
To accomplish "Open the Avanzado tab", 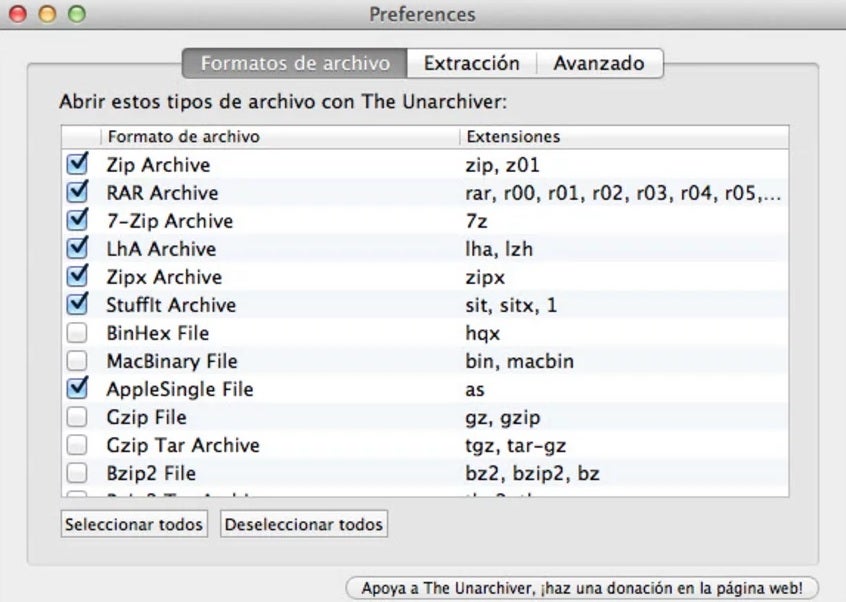I will (599, 63).
